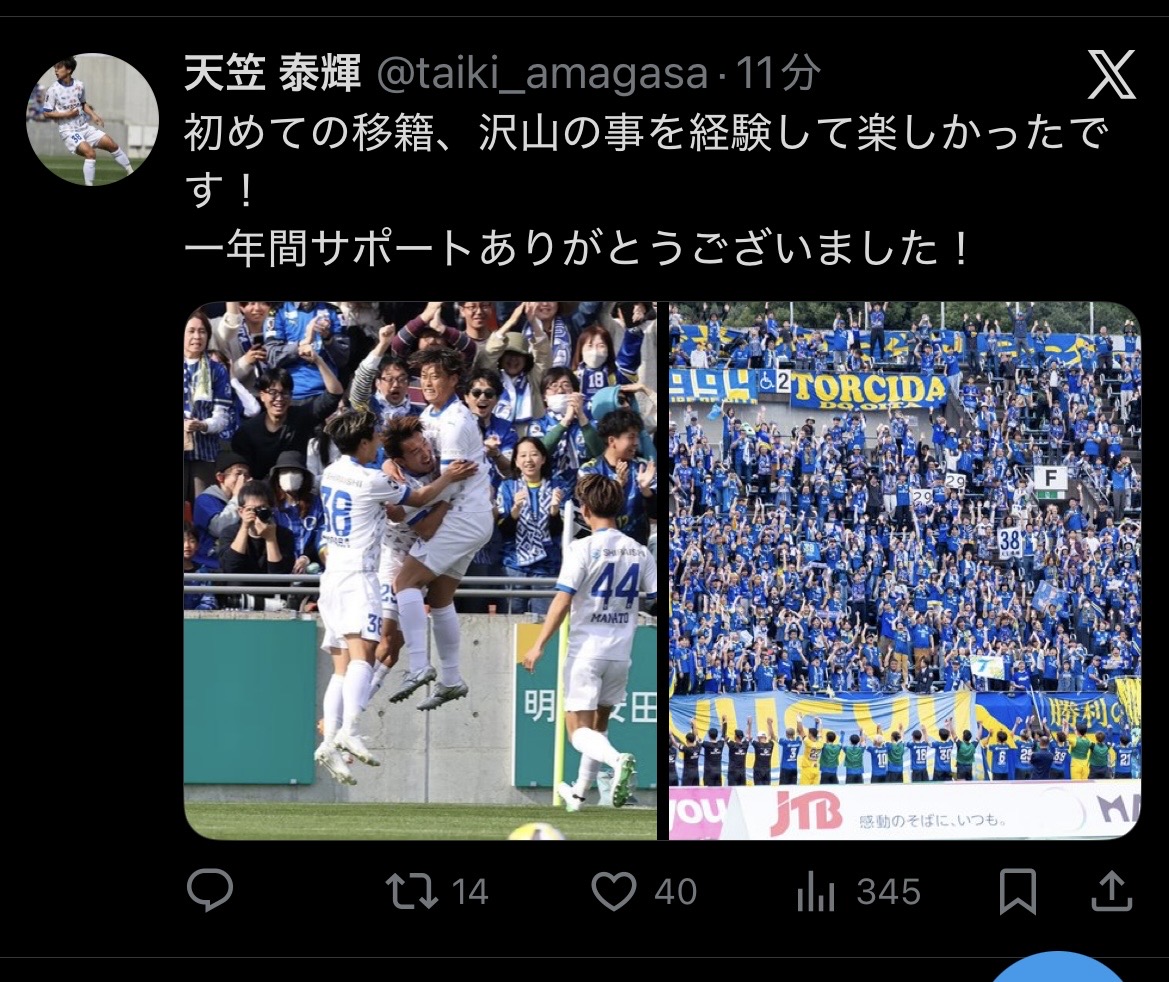Open the right photo with TORCIDA banner
The width and height of the screenshot is (1169, 982).
pyautogui.click(x=905, y=570)
